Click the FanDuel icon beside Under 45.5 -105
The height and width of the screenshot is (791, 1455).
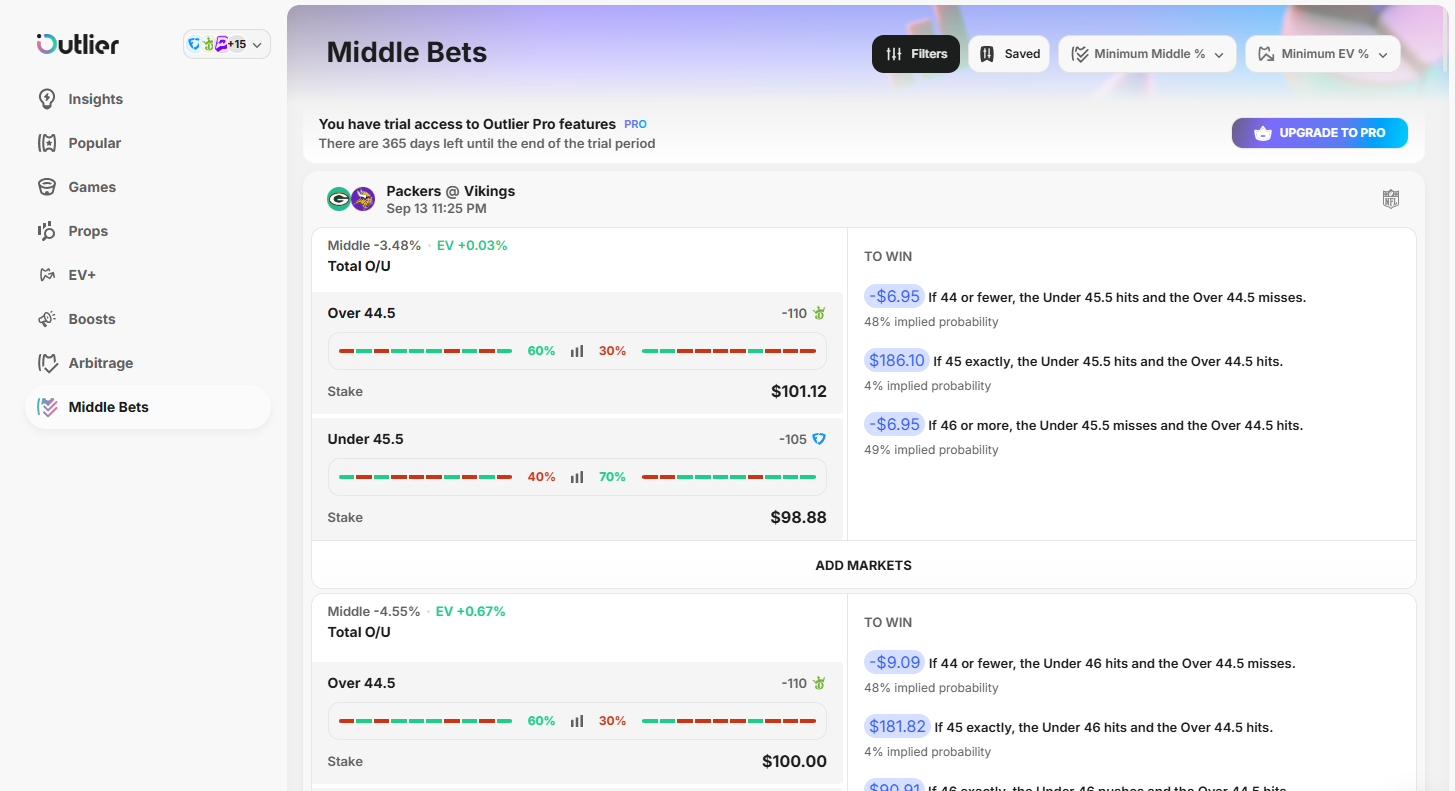[819, 439]
